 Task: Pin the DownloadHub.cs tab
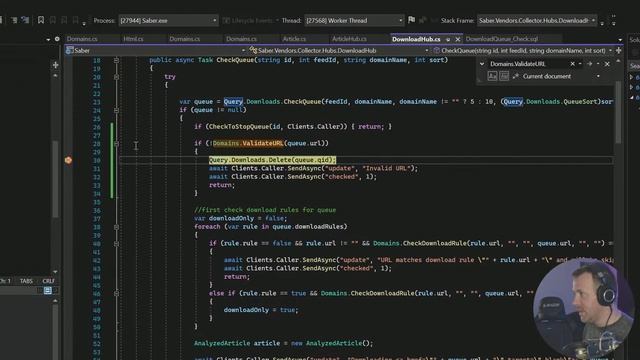448,39
